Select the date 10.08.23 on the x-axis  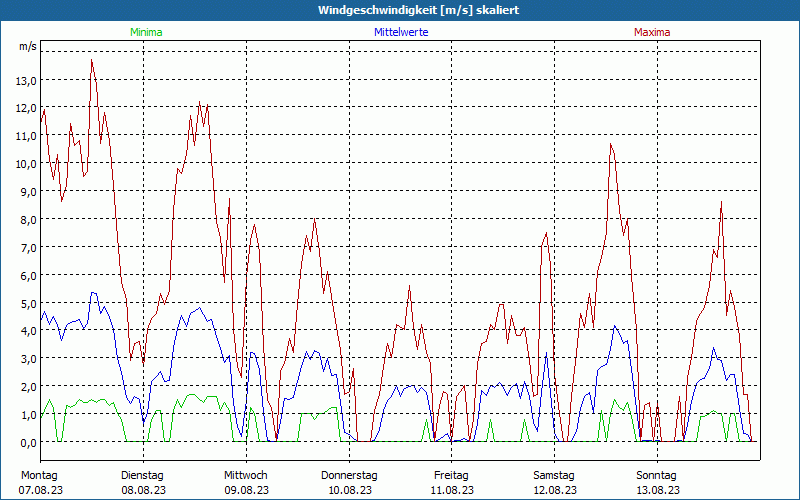349,490
